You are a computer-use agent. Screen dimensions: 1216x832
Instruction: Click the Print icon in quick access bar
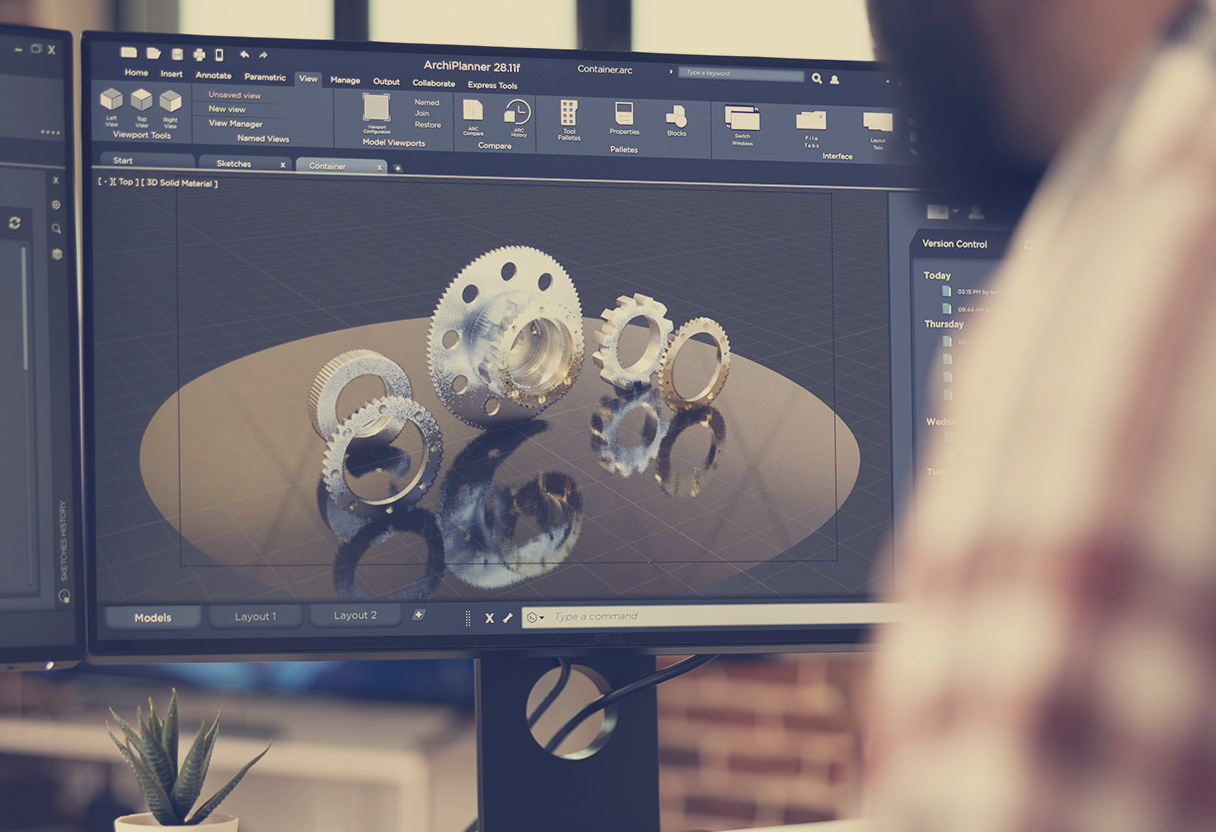(x=199, y=54)
